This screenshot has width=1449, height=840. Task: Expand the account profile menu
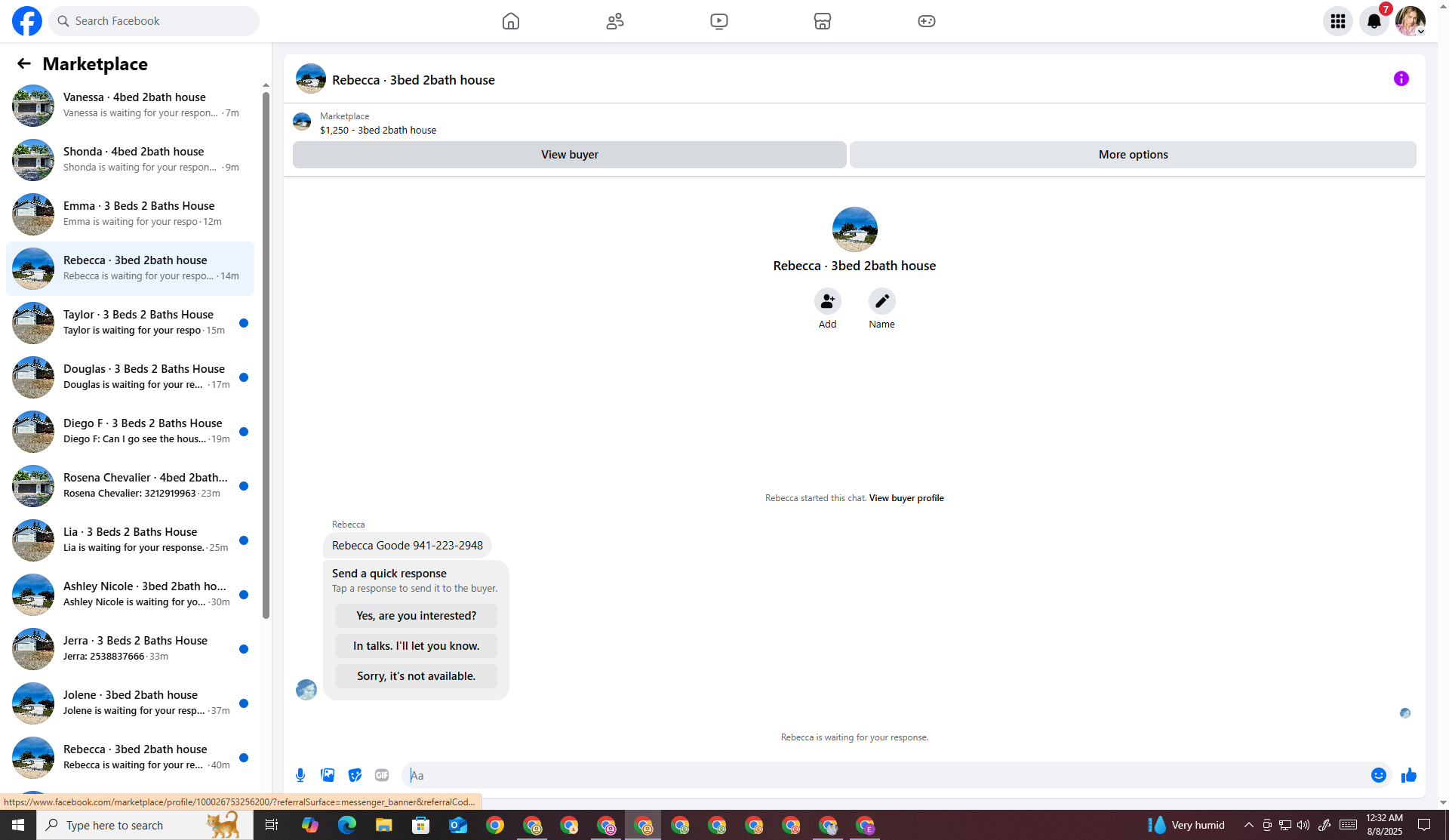pos(1410,21)
